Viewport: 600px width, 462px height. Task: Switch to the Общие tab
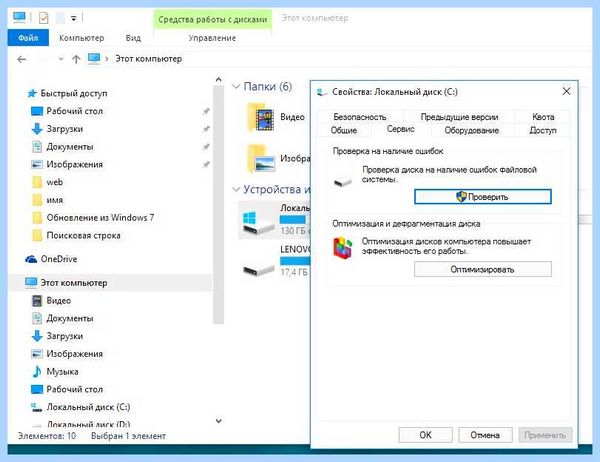click(x=344, y=131)
